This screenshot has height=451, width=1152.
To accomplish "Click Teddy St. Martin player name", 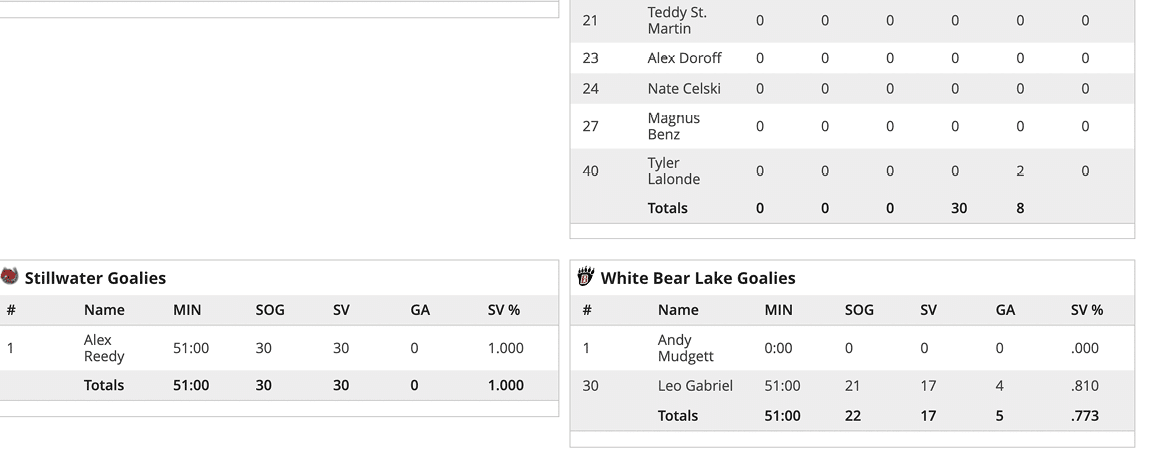I will (676, 20).
